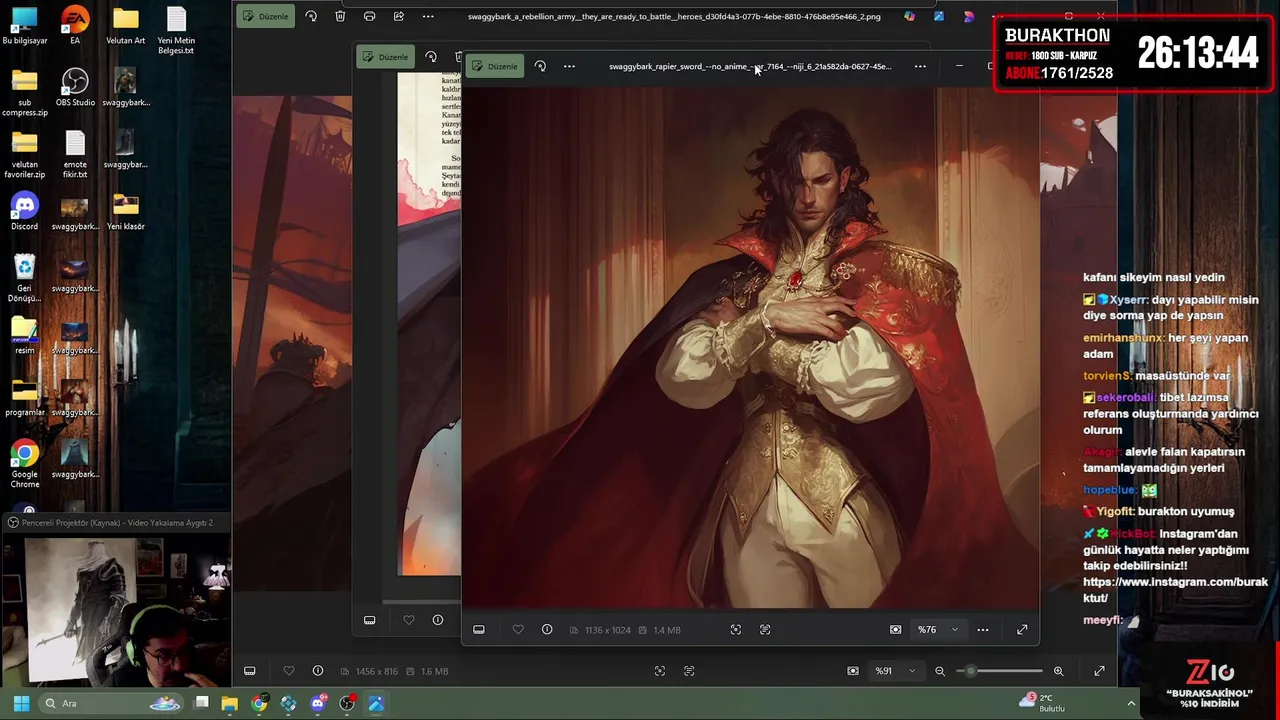Open Chrome from taskbar

(x=259, y=703)
